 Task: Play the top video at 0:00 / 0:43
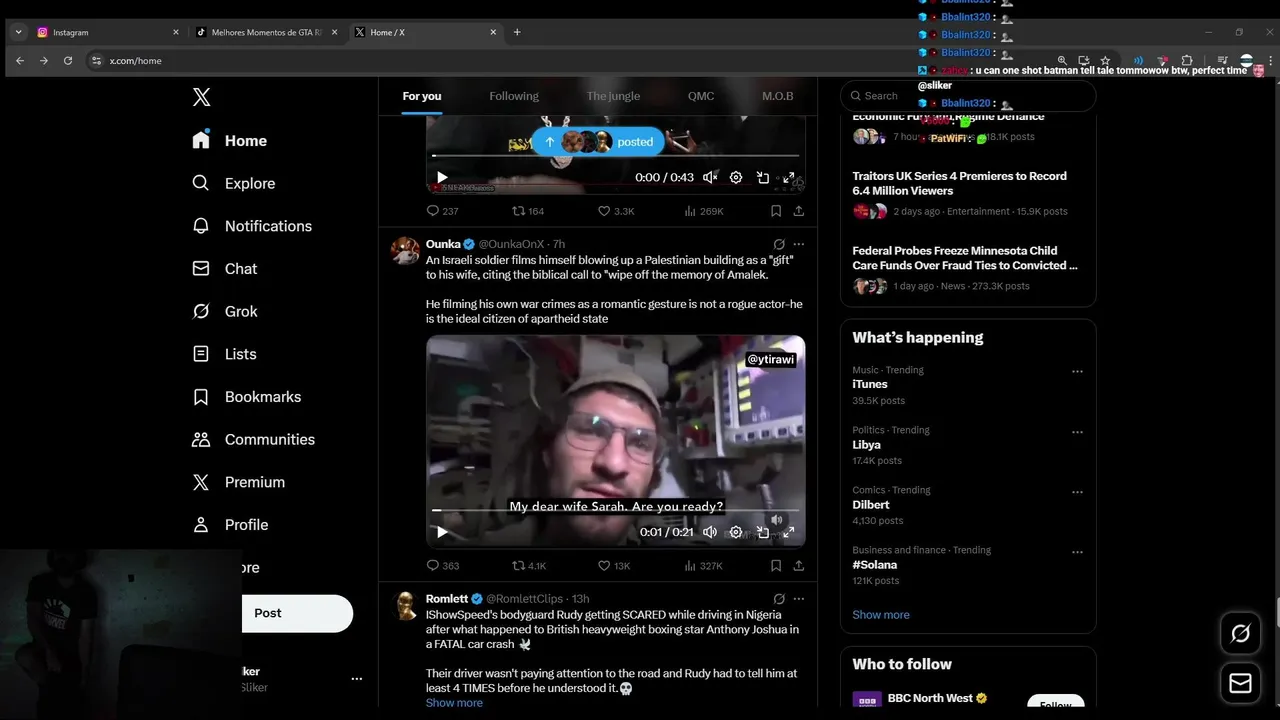(x=442, y=177)
